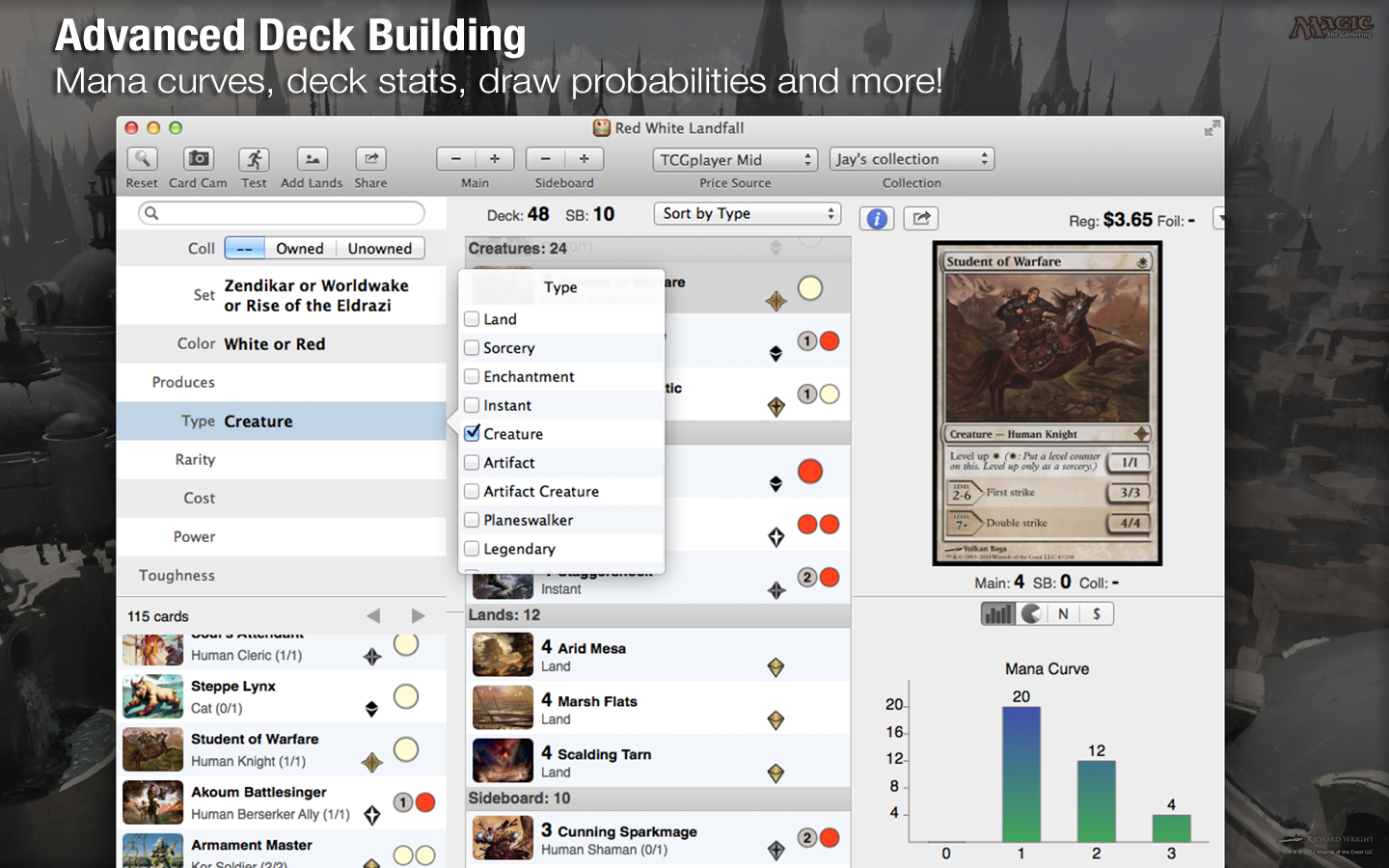
Task: Click the Add Lands toolbar icon
Action: (x=312, y=159)
